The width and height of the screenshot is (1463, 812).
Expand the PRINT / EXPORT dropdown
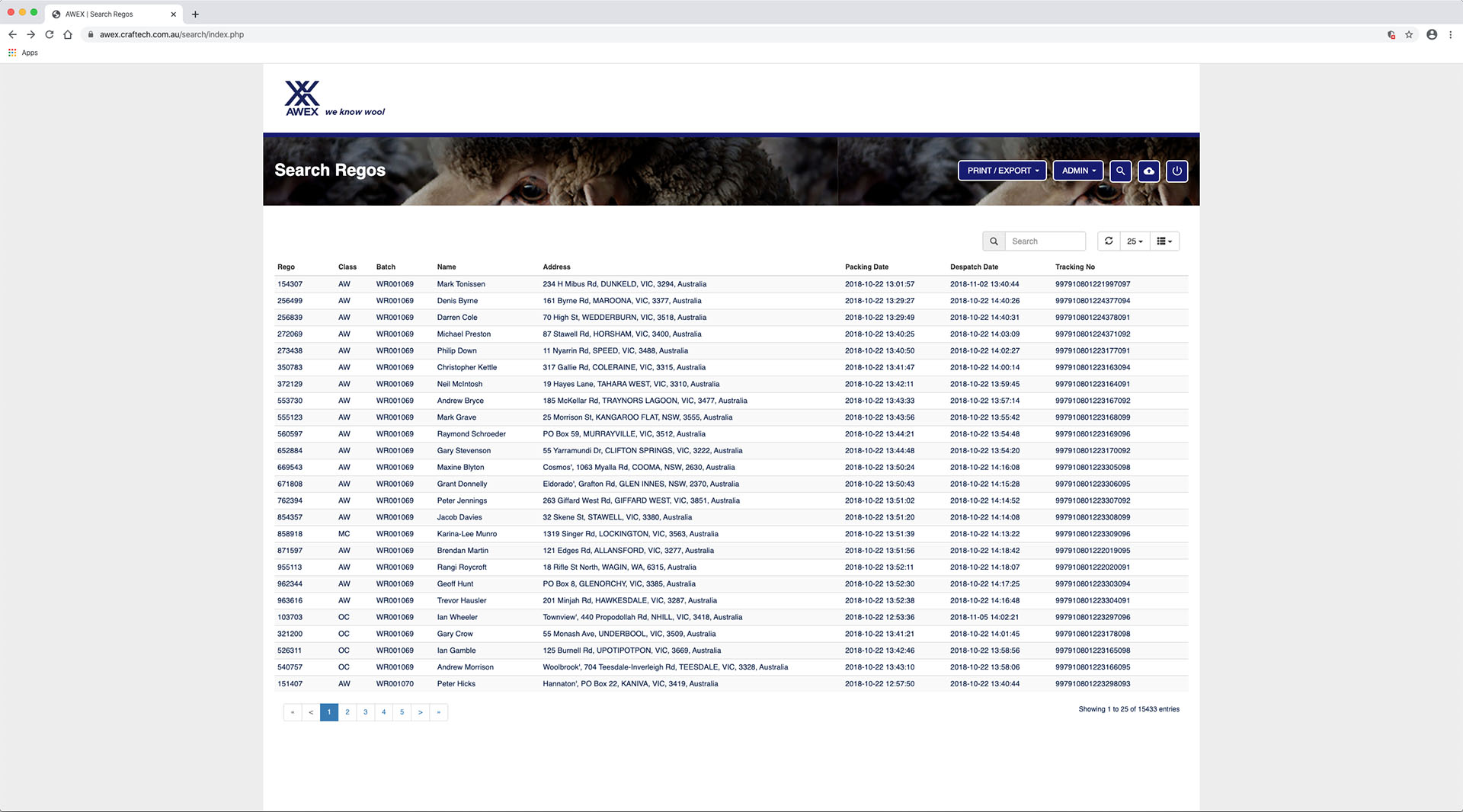[x=1002, y=171]
